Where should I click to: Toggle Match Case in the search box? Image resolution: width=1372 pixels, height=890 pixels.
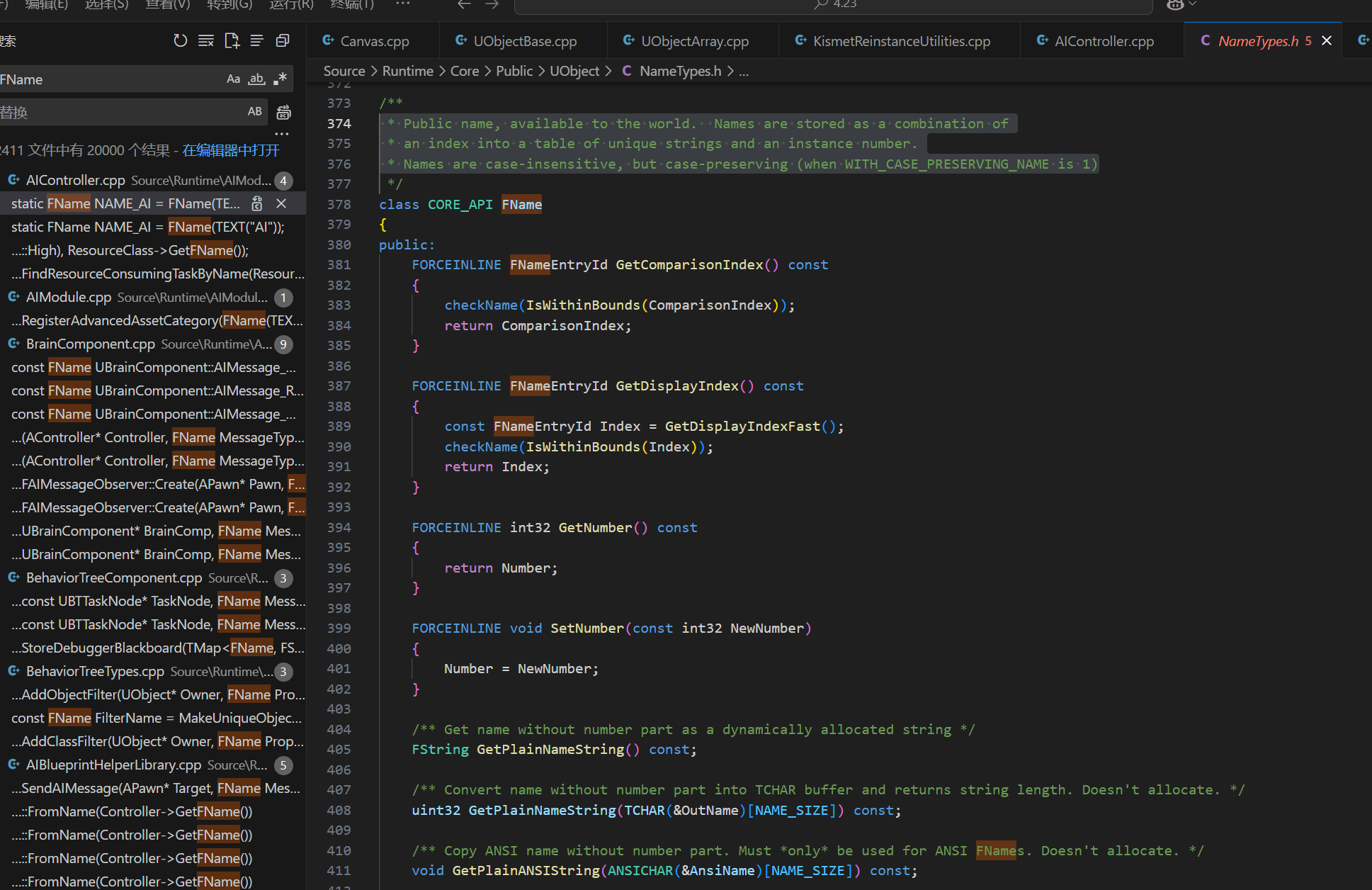[x=233, y=79]
